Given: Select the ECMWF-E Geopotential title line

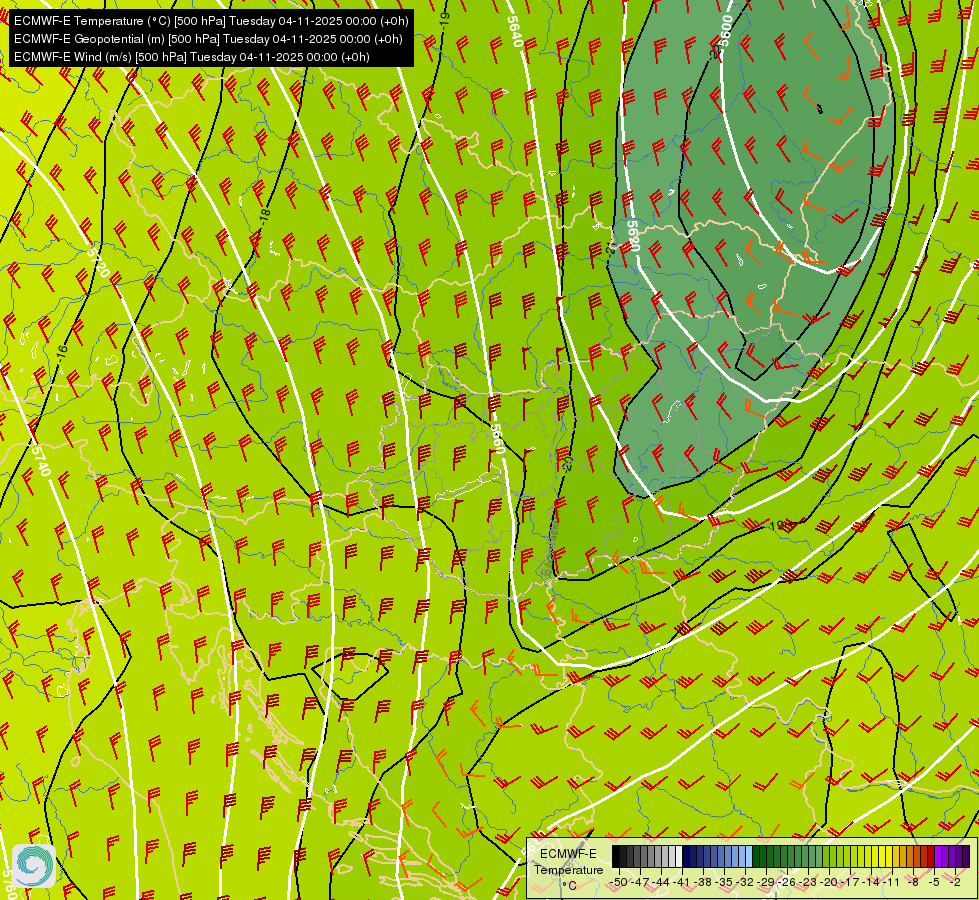Looking at the screenshot, I should (208, 39).
